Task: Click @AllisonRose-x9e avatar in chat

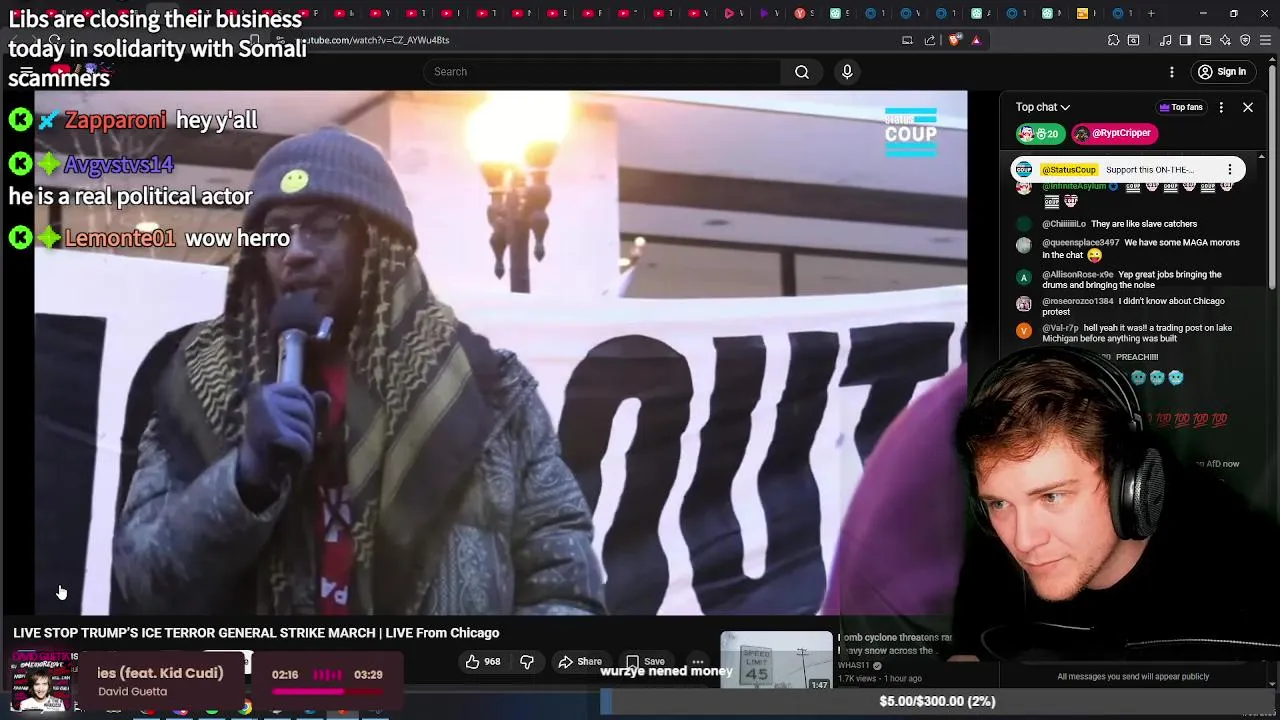Action: pyautogui.click(x=1023, y=277)
